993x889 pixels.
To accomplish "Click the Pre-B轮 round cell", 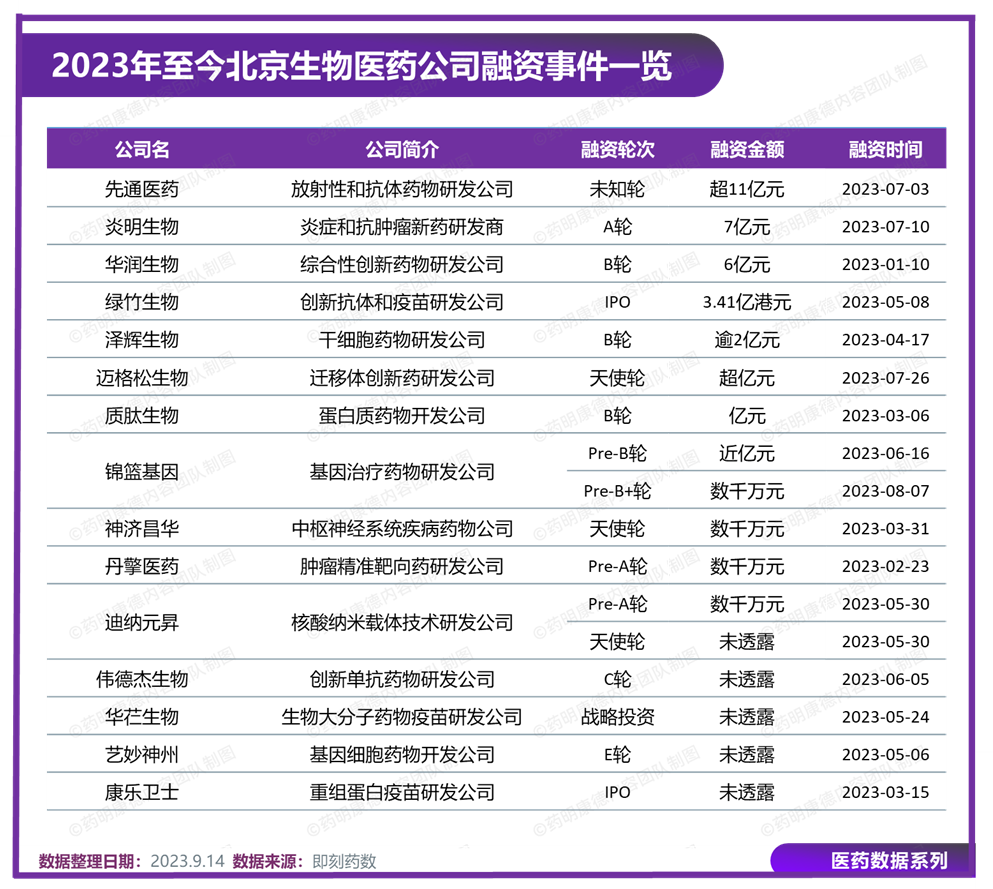I will 617,453.
